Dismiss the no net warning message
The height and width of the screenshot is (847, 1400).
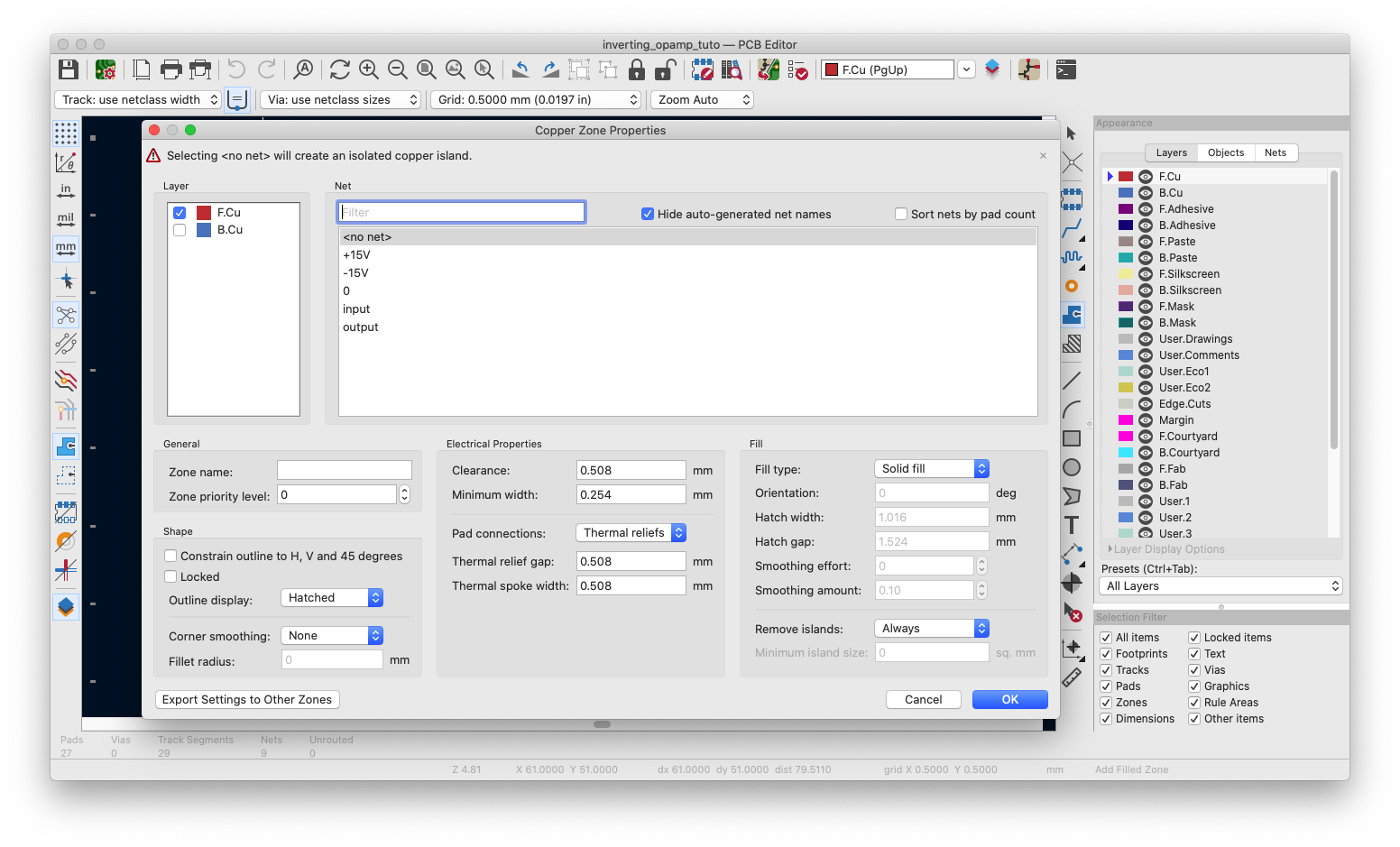coord(1043,156)
